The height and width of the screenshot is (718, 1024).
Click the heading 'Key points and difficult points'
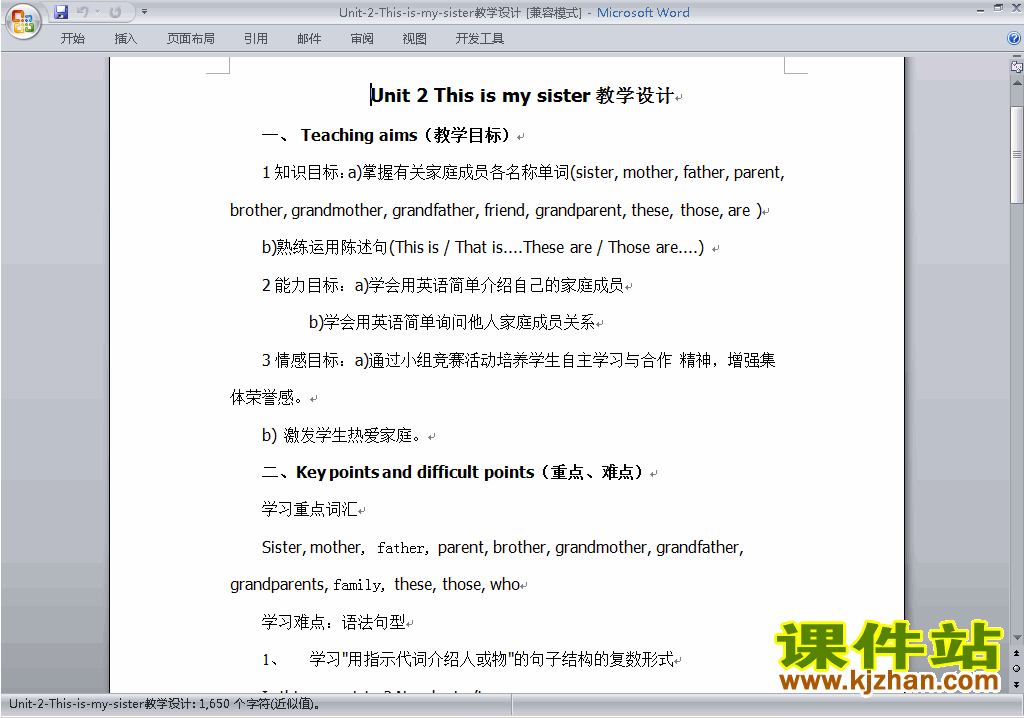tap(415, 472)
